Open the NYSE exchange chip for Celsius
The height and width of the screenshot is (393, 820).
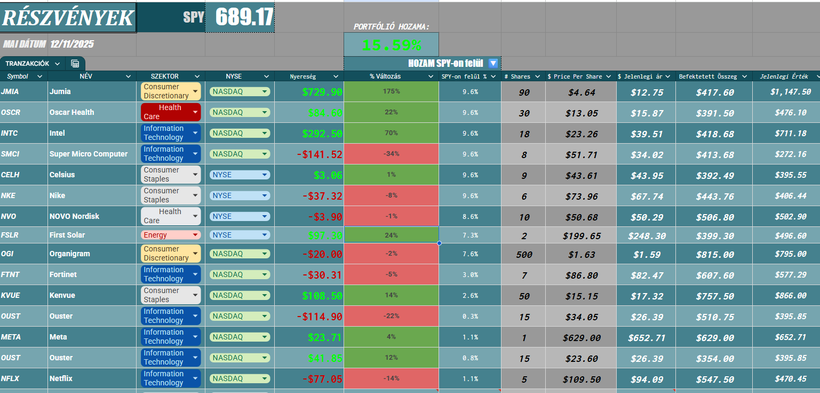coord(240,174)
